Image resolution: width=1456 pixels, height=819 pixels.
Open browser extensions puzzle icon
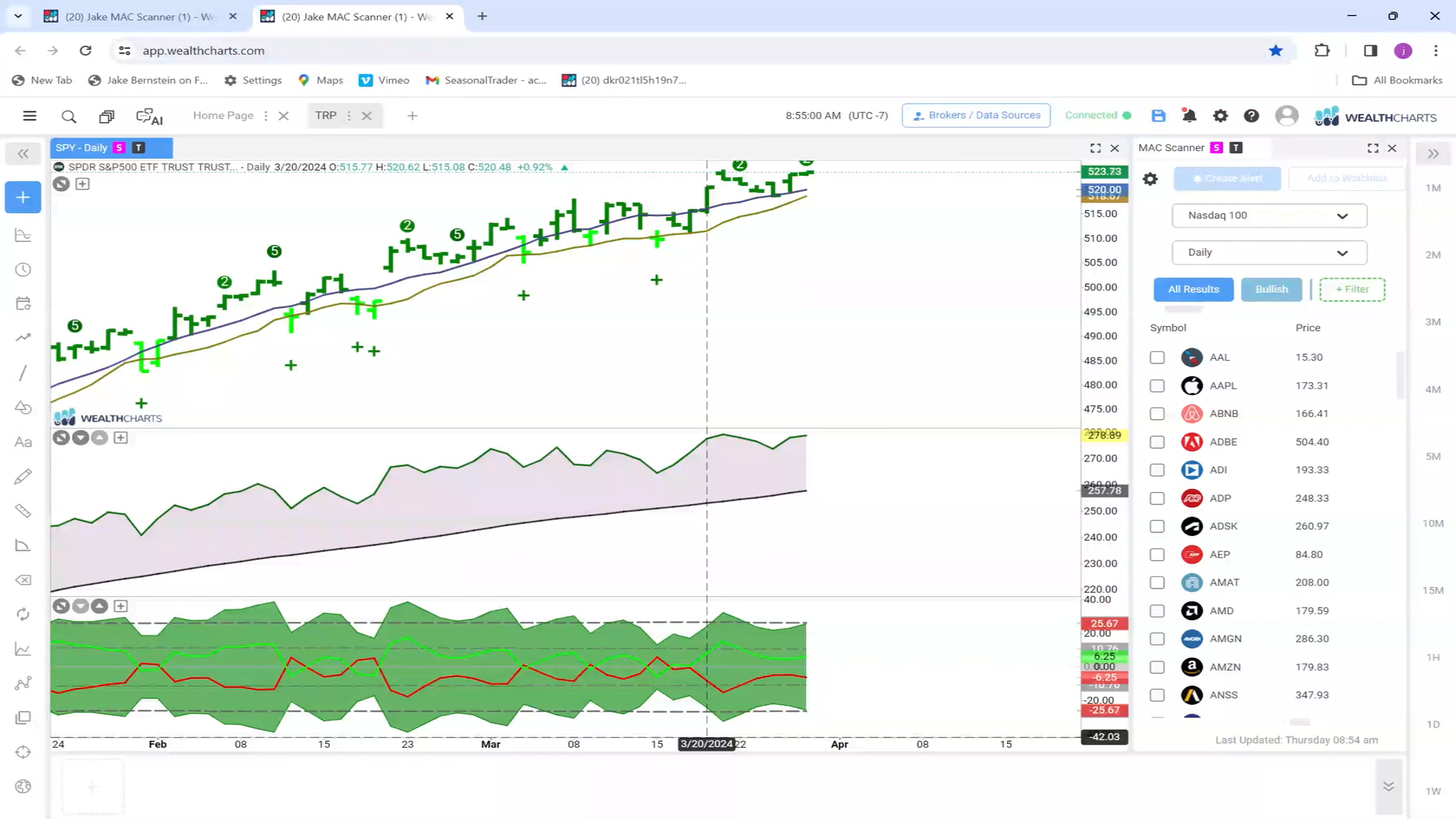[x=1322, y=51]
